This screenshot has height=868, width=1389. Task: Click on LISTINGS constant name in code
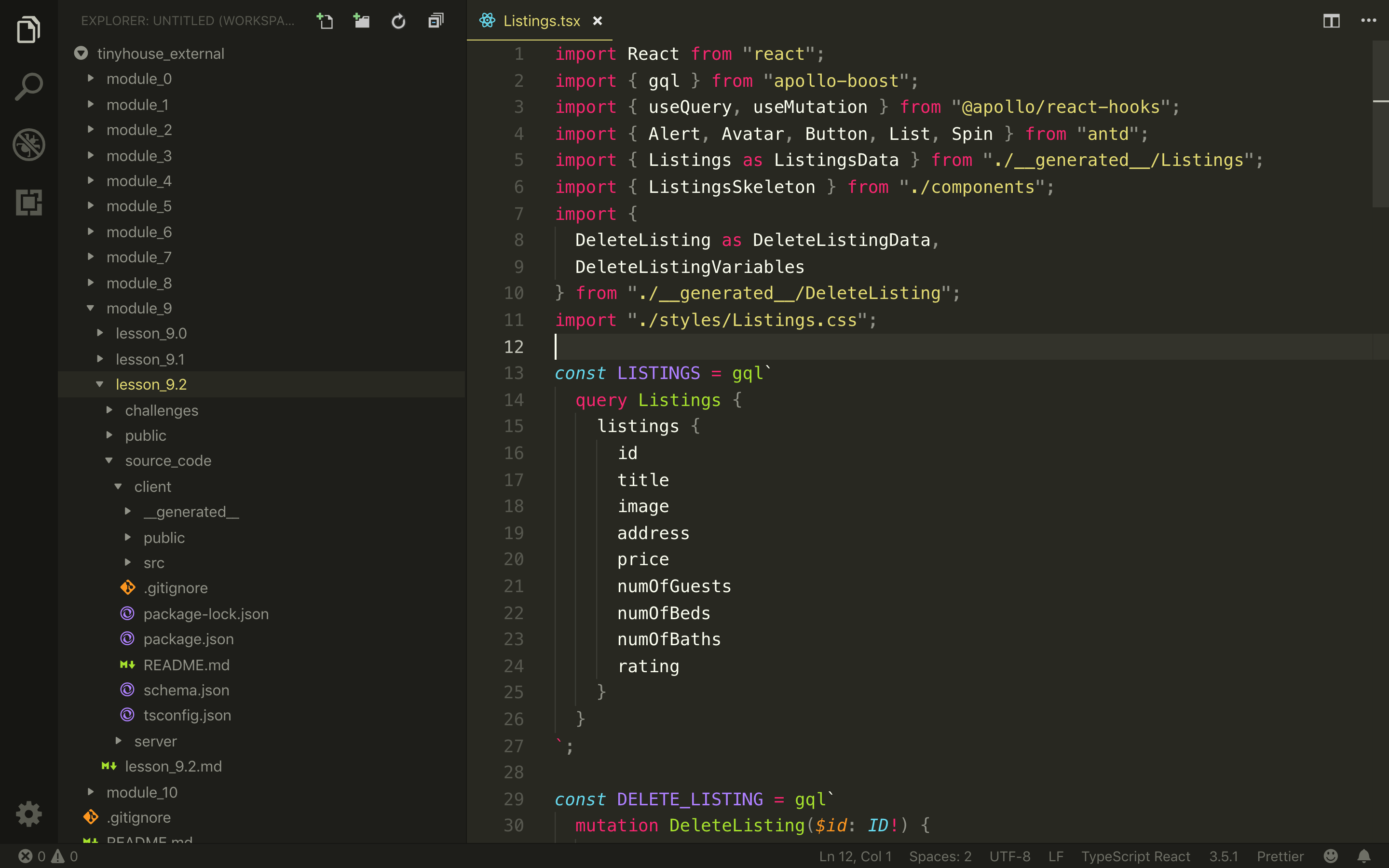click(658, 373)
